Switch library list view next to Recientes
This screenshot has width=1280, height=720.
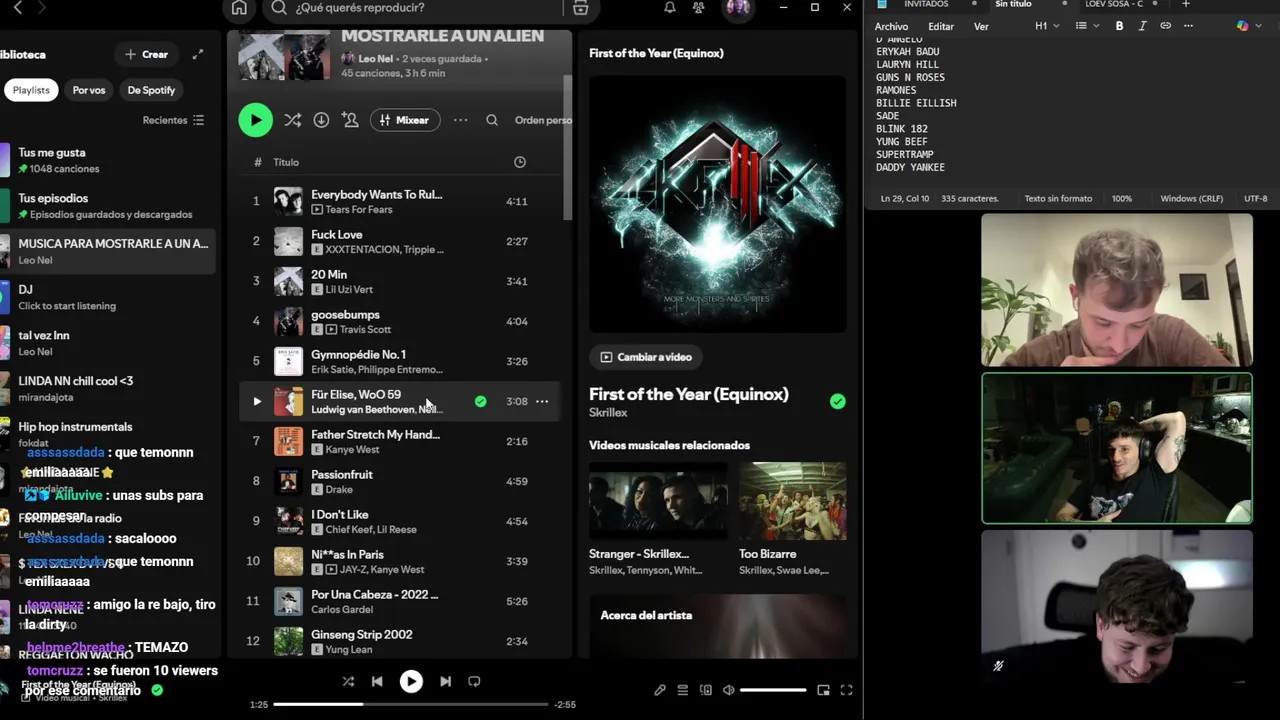click(198, 120)
